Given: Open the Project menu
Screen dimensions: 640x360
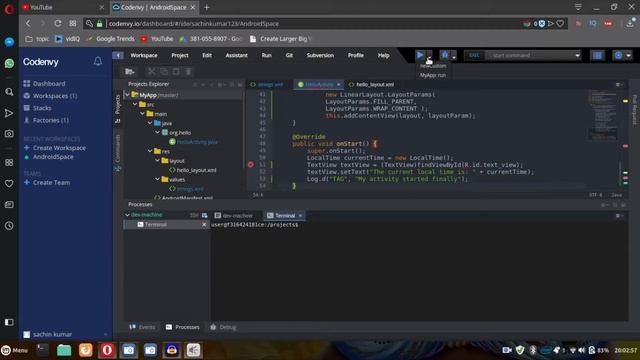Looking at the screenshot, I should [180, 55].
